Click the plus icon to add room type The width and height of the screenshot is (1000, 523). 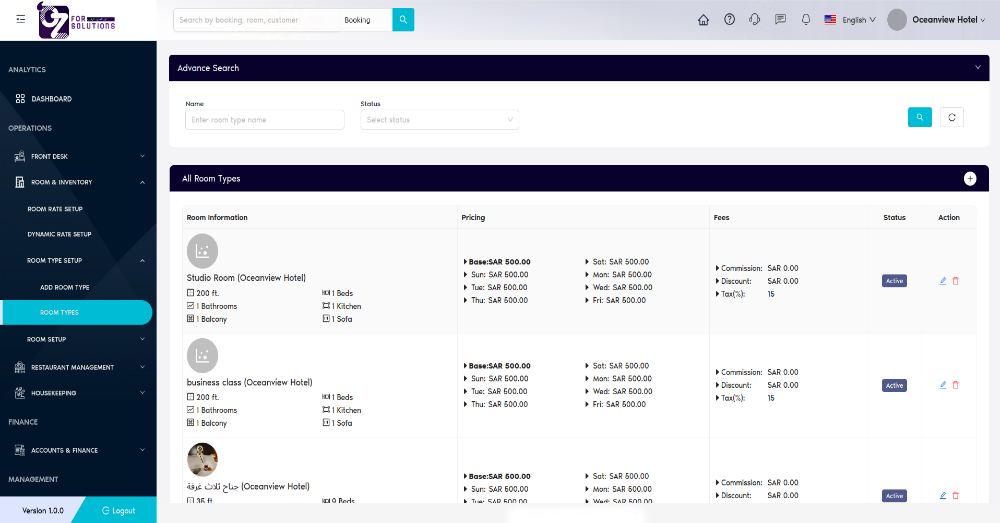point(969,178)
